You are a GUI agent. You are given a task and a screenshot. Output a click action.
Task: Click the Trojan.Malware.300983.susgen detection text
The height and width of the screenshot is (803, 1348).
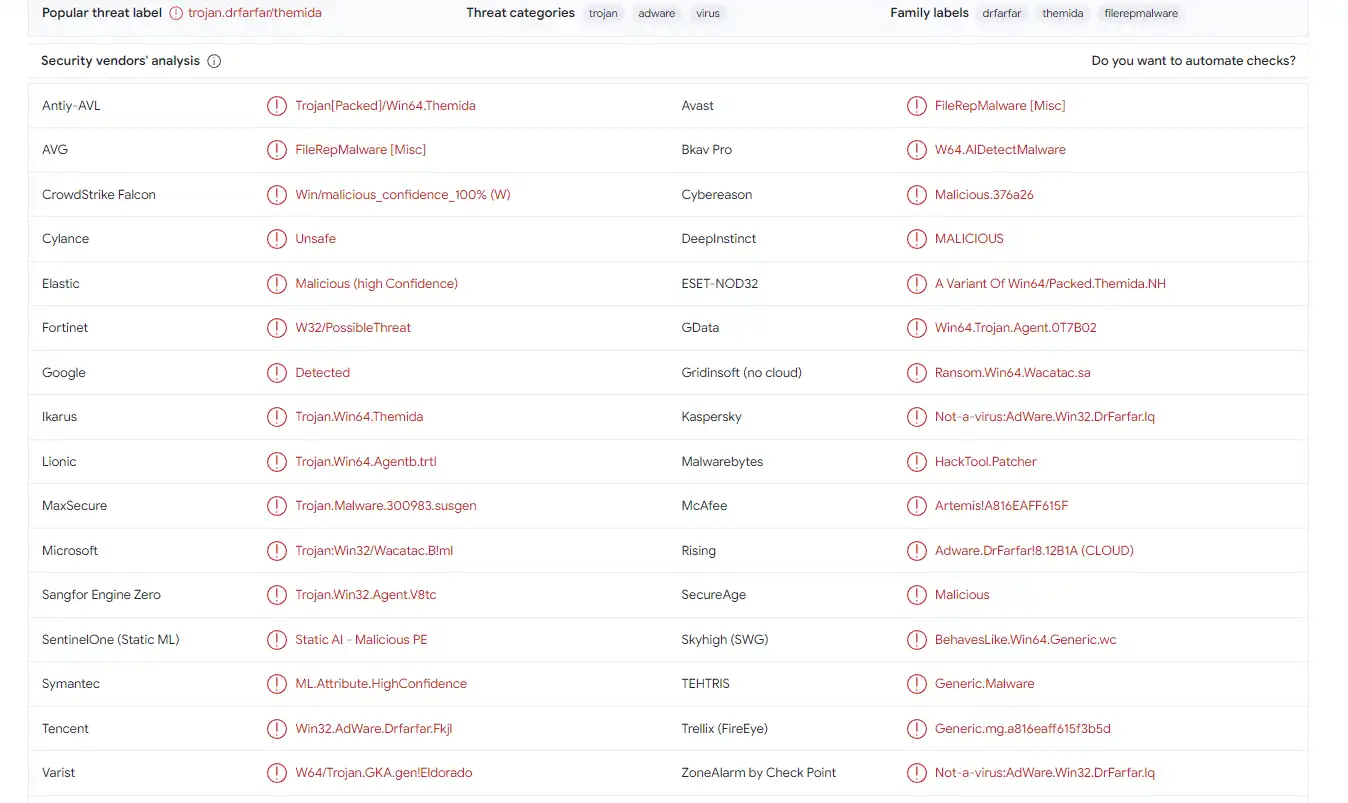[386, 506]
